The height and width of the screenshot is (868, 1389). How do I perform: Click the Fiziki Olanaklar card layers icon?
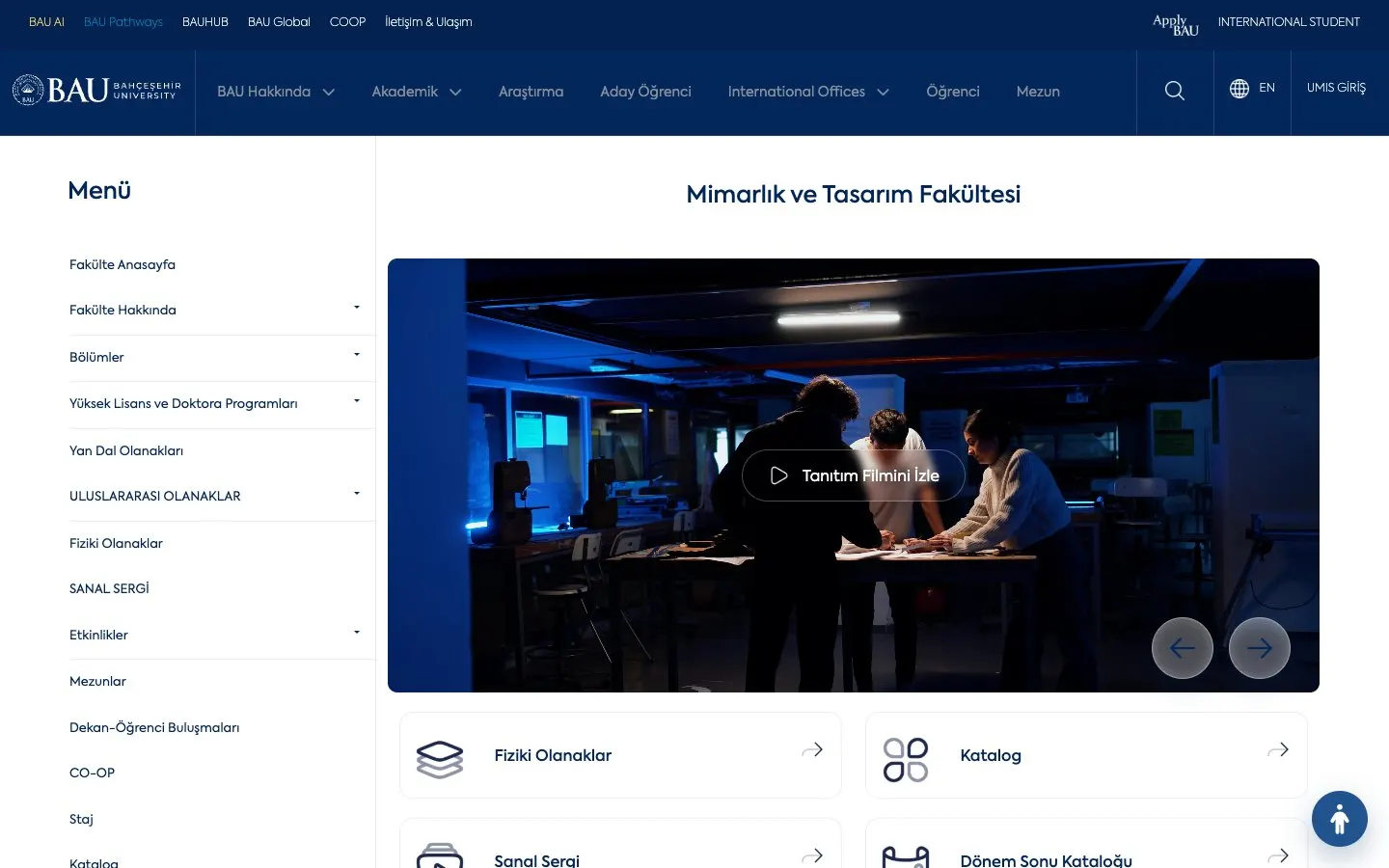coord(440,759)
